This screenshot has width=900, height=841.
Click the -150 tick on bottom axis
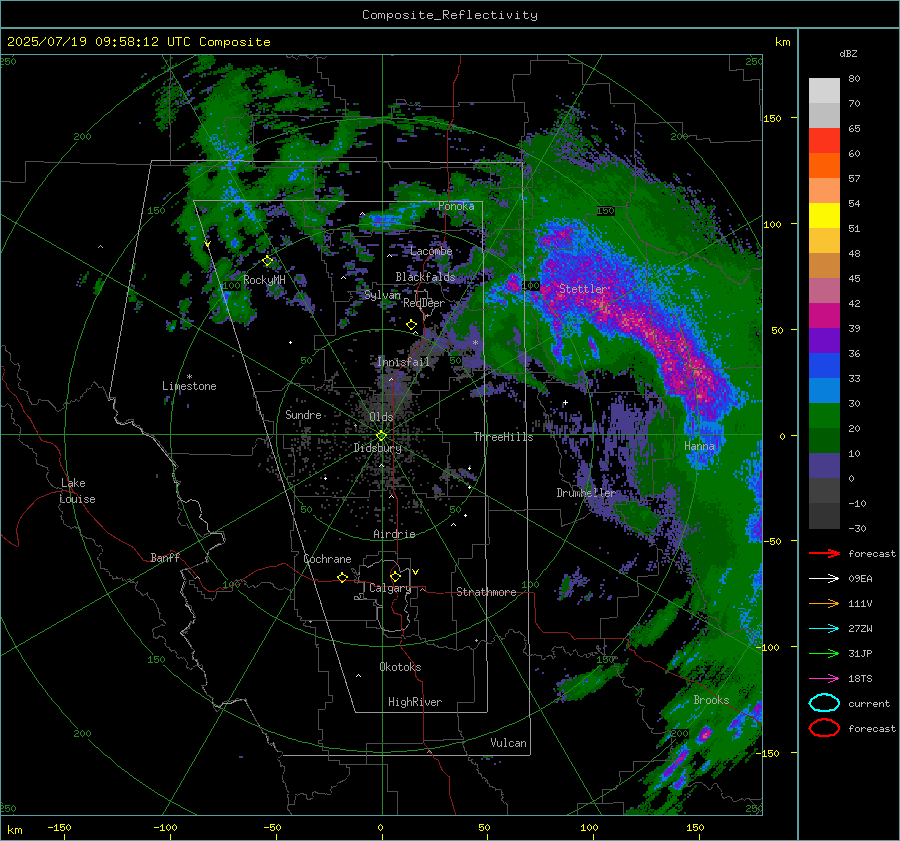point(59,827)
